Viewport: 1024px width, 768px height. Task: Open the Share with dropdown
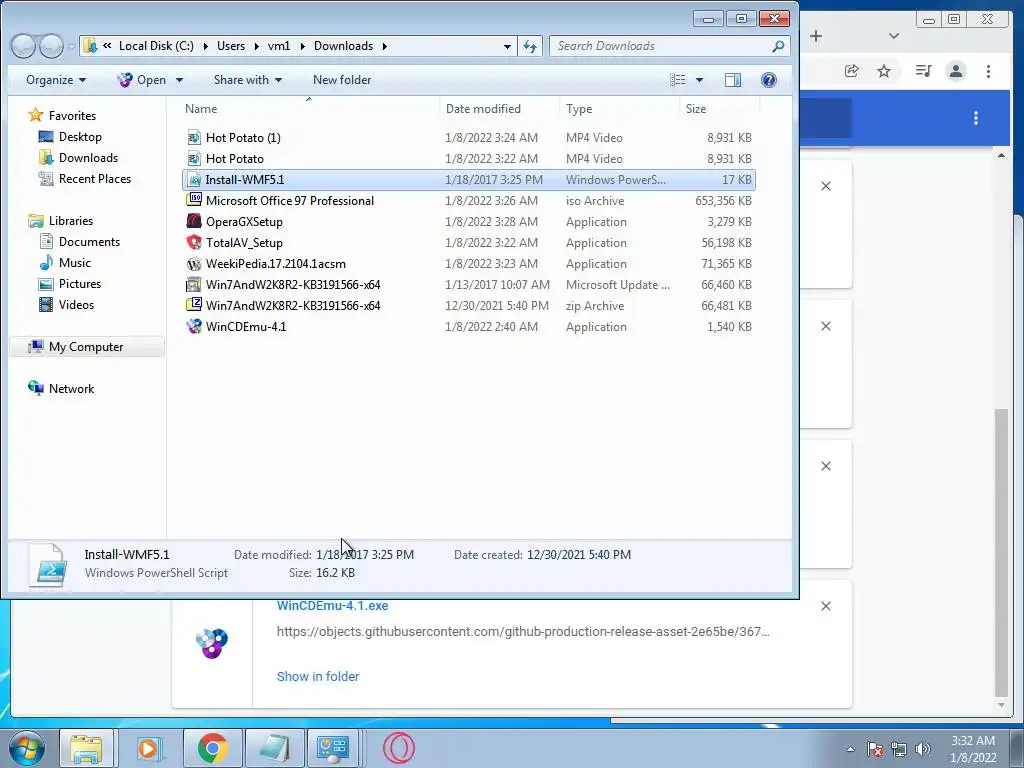coord(248,80)
